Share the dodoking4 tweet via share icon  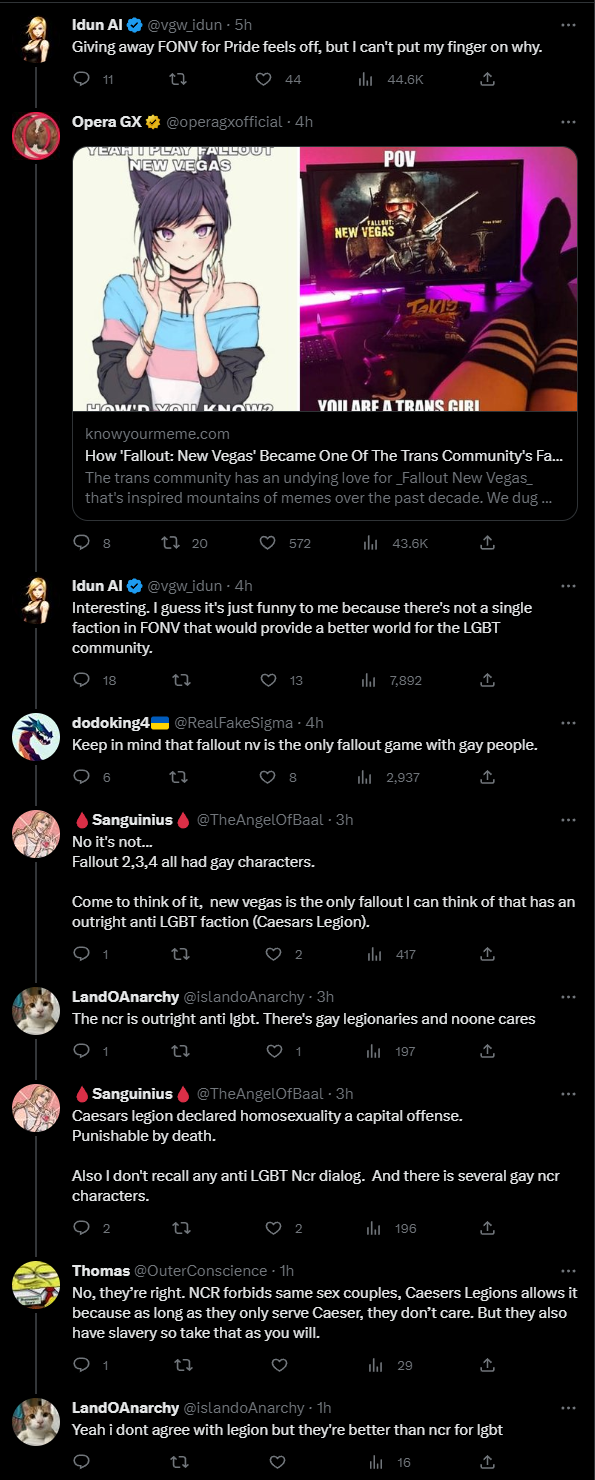(x=487, y=777)
